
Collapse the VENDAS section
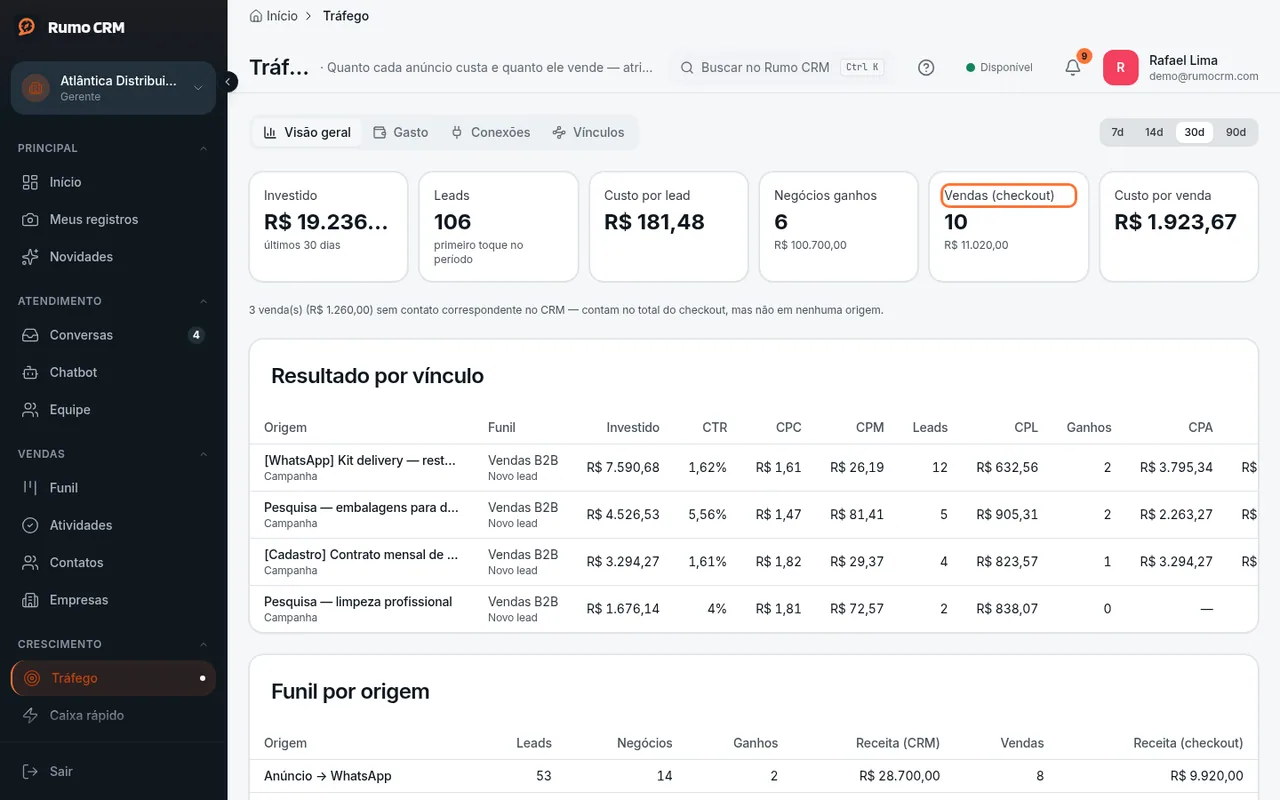(x=204, y=454)
